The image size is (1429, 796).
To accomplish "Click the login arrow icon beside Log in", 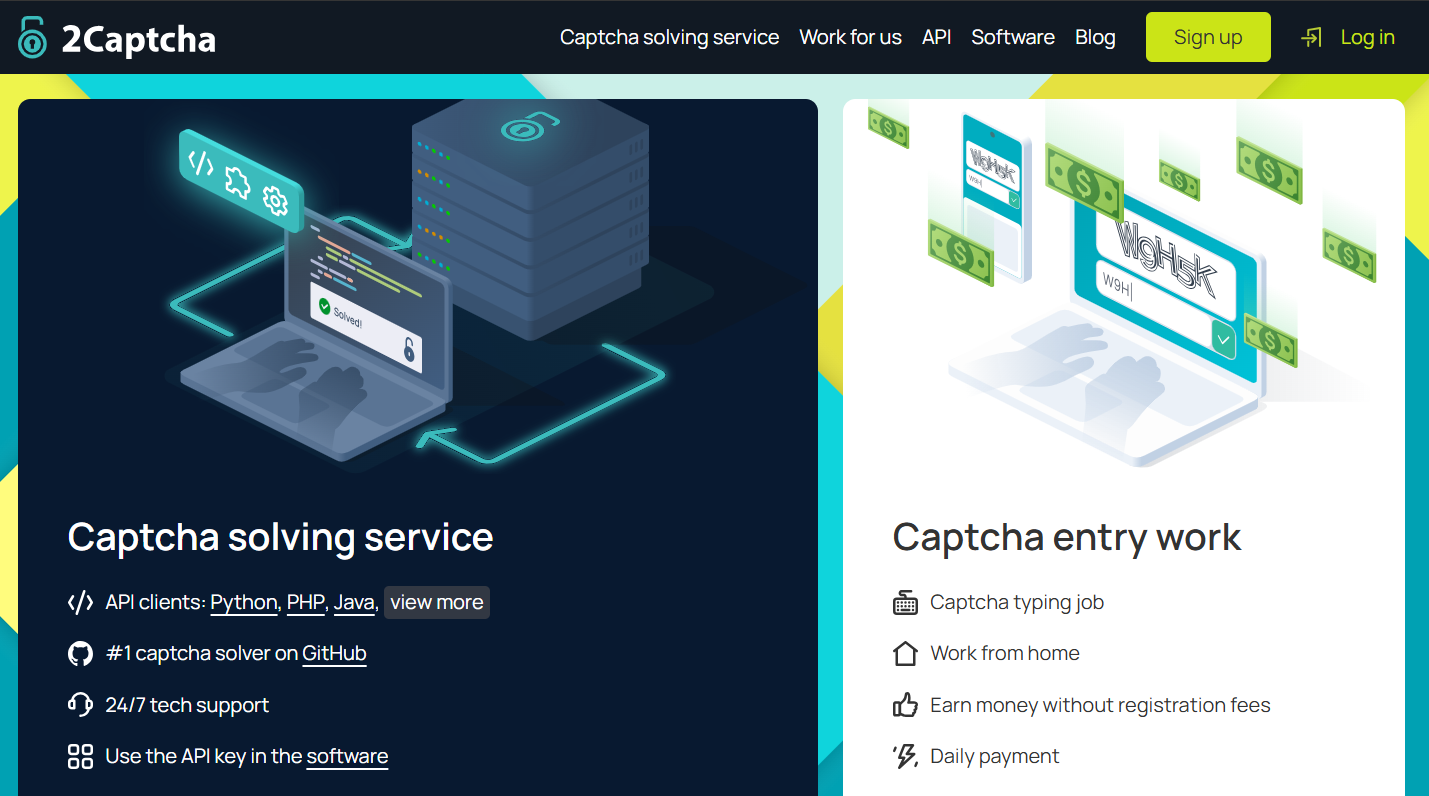I will click(x=1311, y=37).
